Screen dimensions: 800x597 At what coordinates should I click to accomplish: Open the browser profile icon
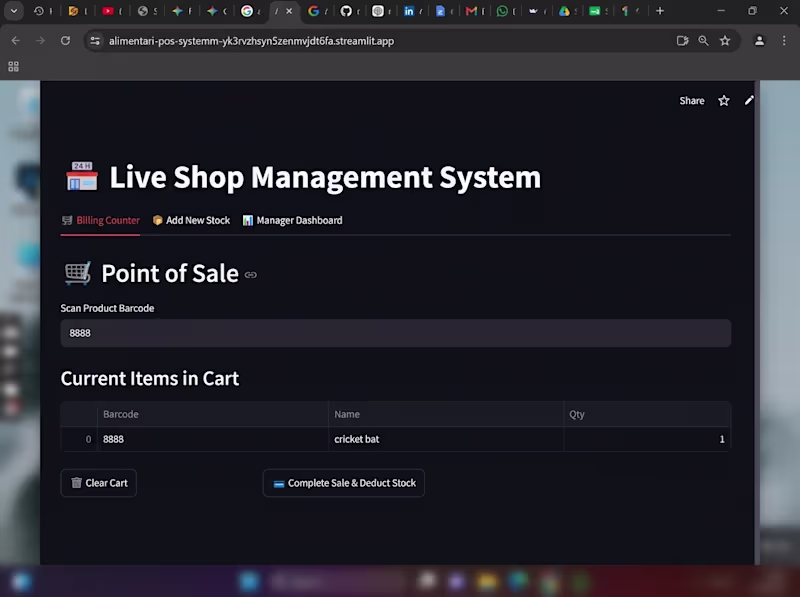pyautogui.click(x=759, y=41)
